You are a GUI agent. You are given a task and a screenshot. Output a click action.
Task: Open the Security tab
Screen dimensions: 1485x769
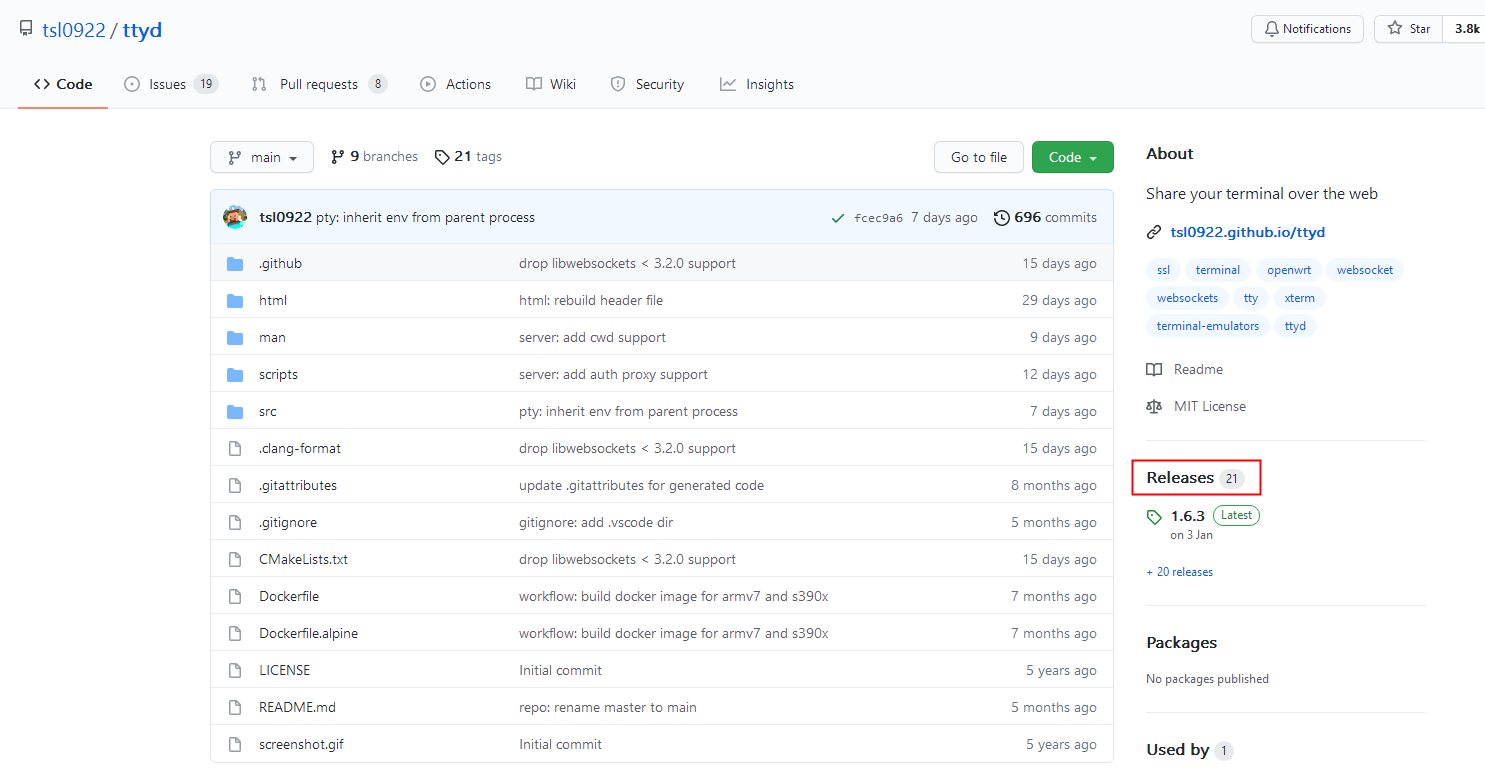point(647,84)
